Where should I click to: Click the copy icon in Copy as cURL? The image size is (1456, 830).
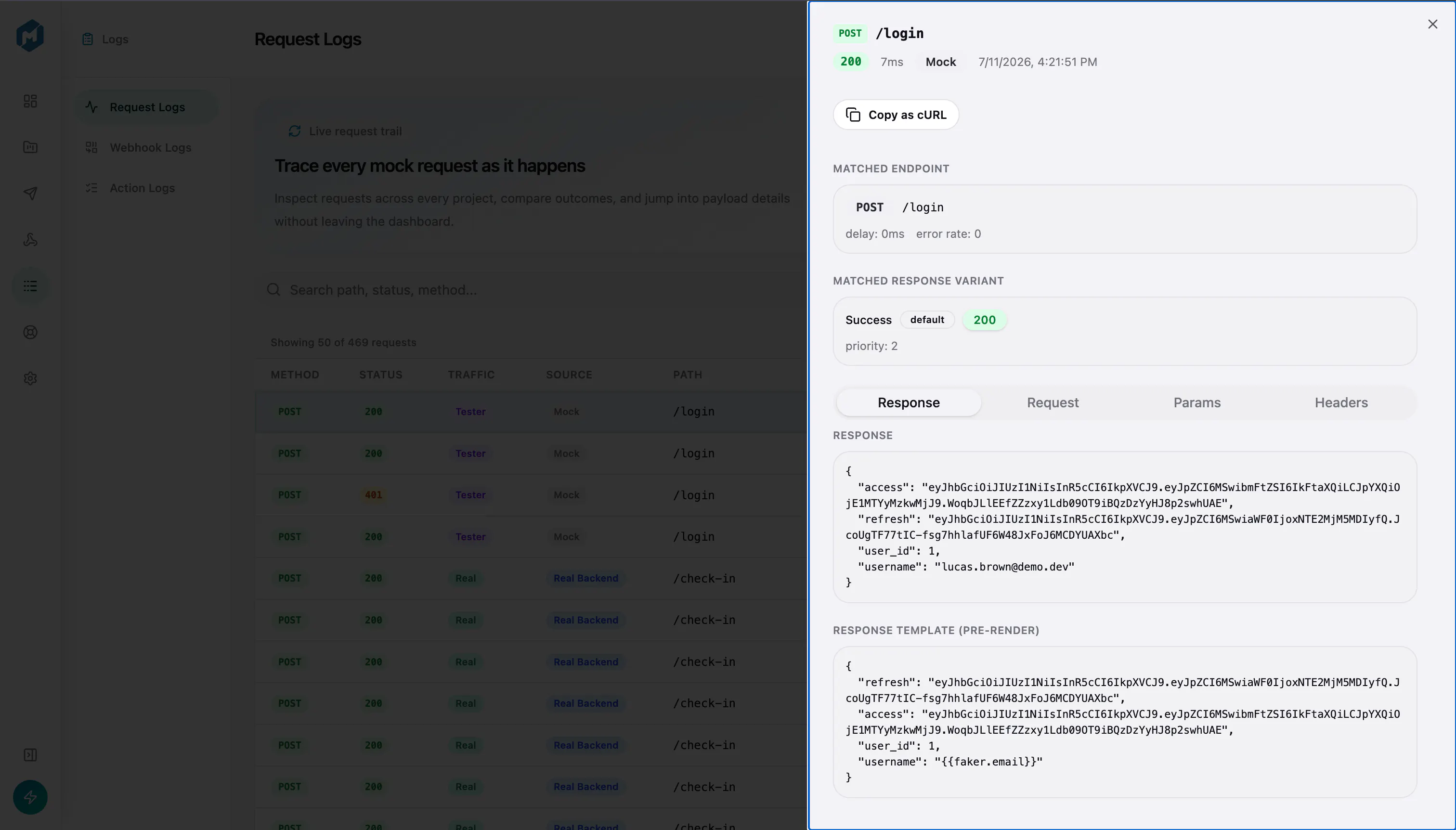[x=853, y=115]
